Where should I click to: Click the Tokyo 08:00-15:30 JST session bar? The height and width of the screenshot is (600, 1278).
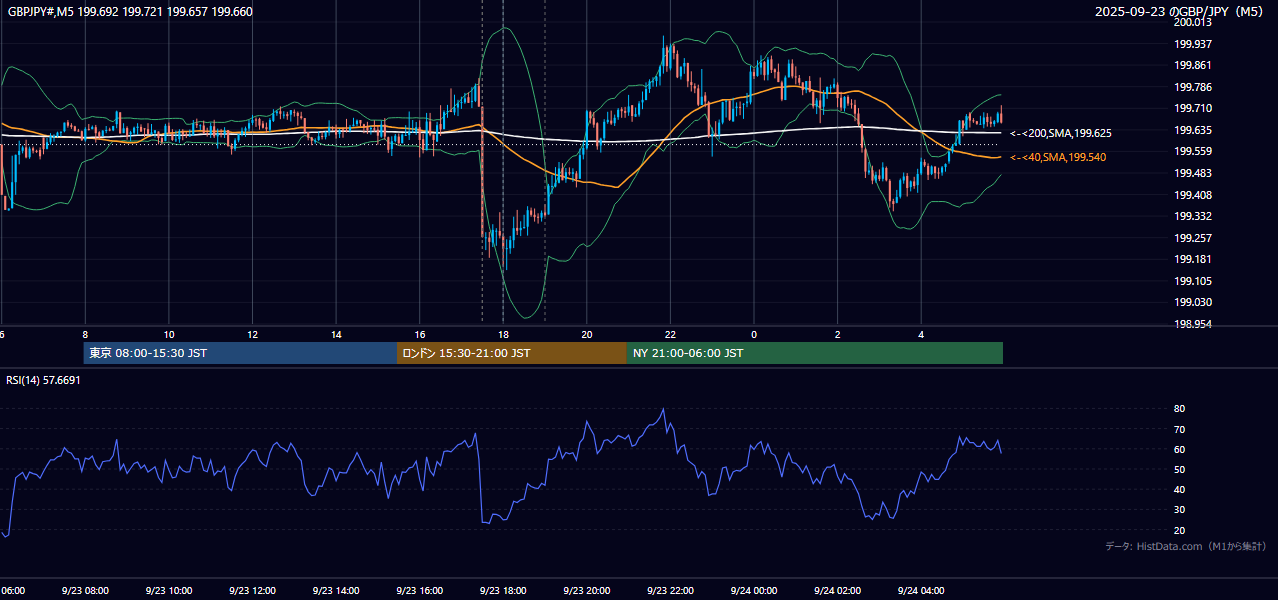point(240,353)
